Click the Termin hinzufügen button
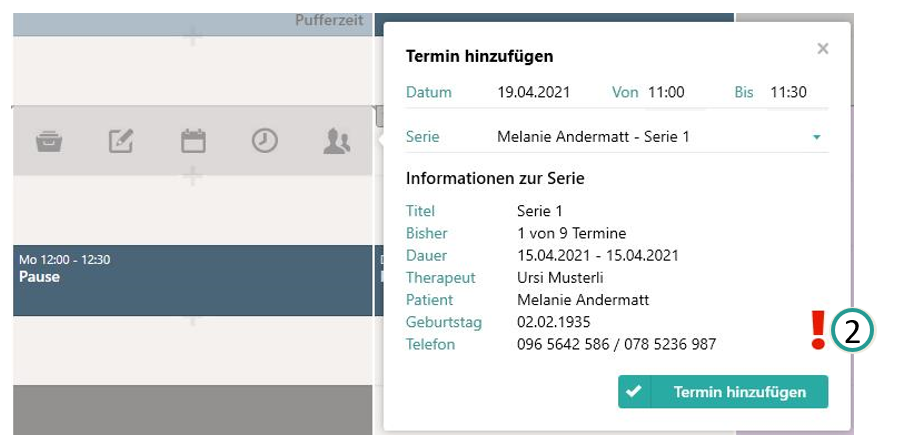 tap(723, 392)
